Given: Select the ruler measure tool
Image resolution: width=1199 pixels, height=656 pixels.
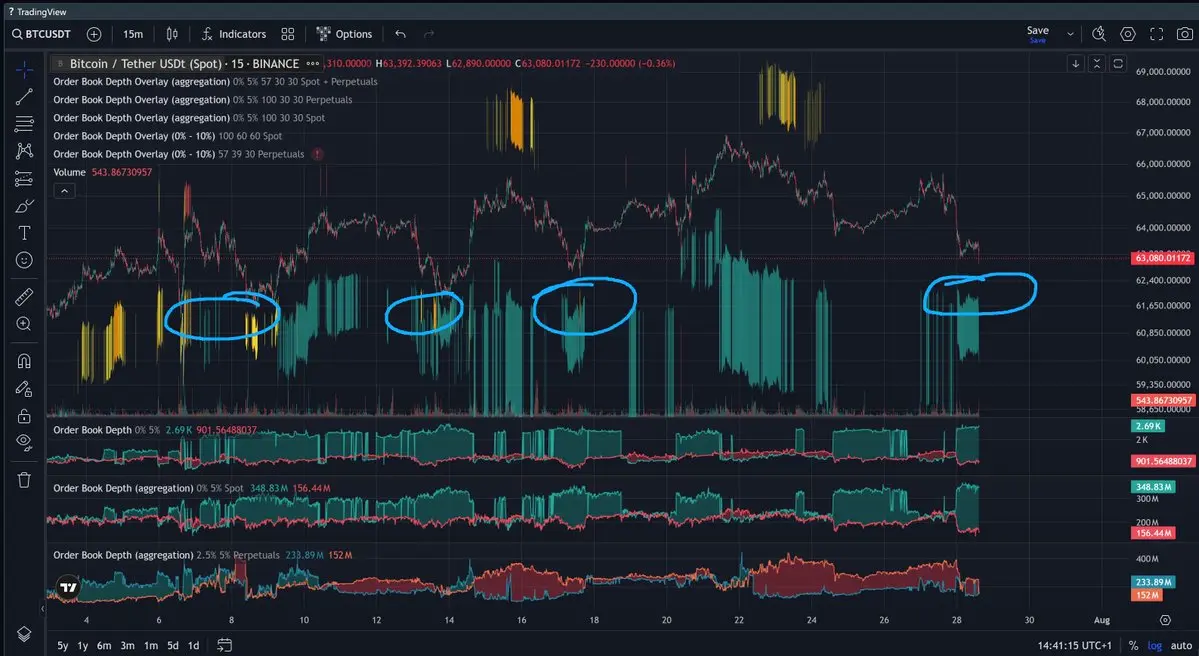Looking at the screenshot, I should coord(24,296).
